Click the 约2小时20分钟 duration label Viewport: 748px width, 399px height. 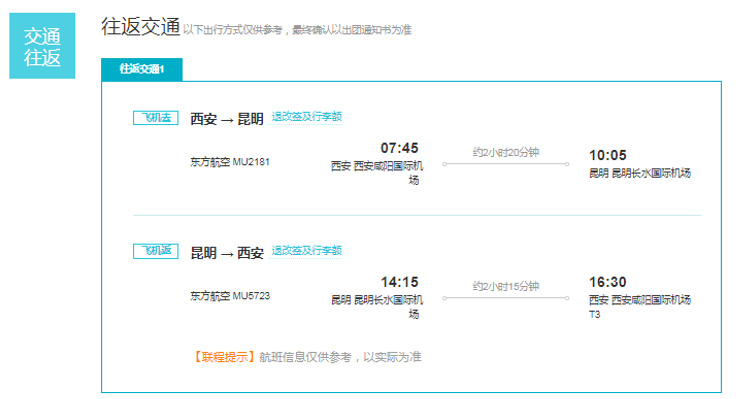506,152
